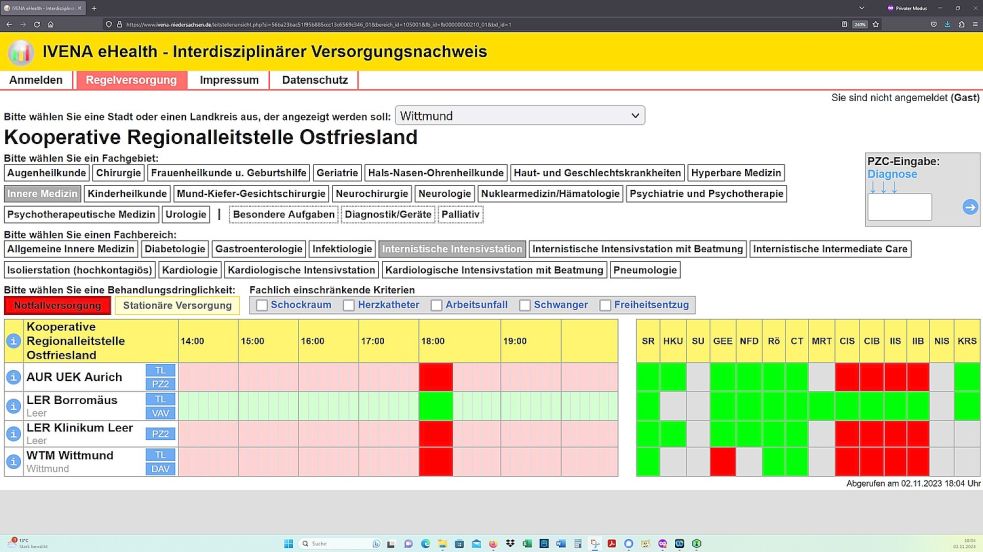Click the browser reload icon

point(37,24)
